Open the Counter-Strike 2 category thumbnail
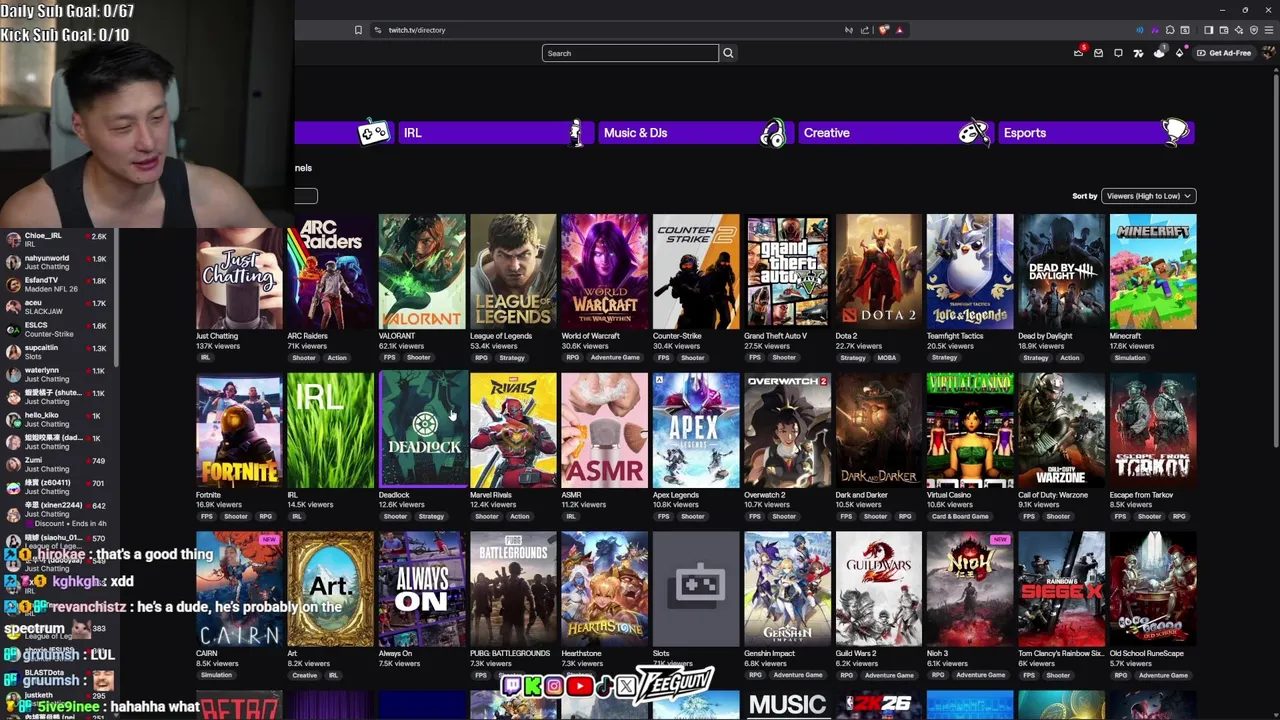1280x720 pixels. coord(696,272)
